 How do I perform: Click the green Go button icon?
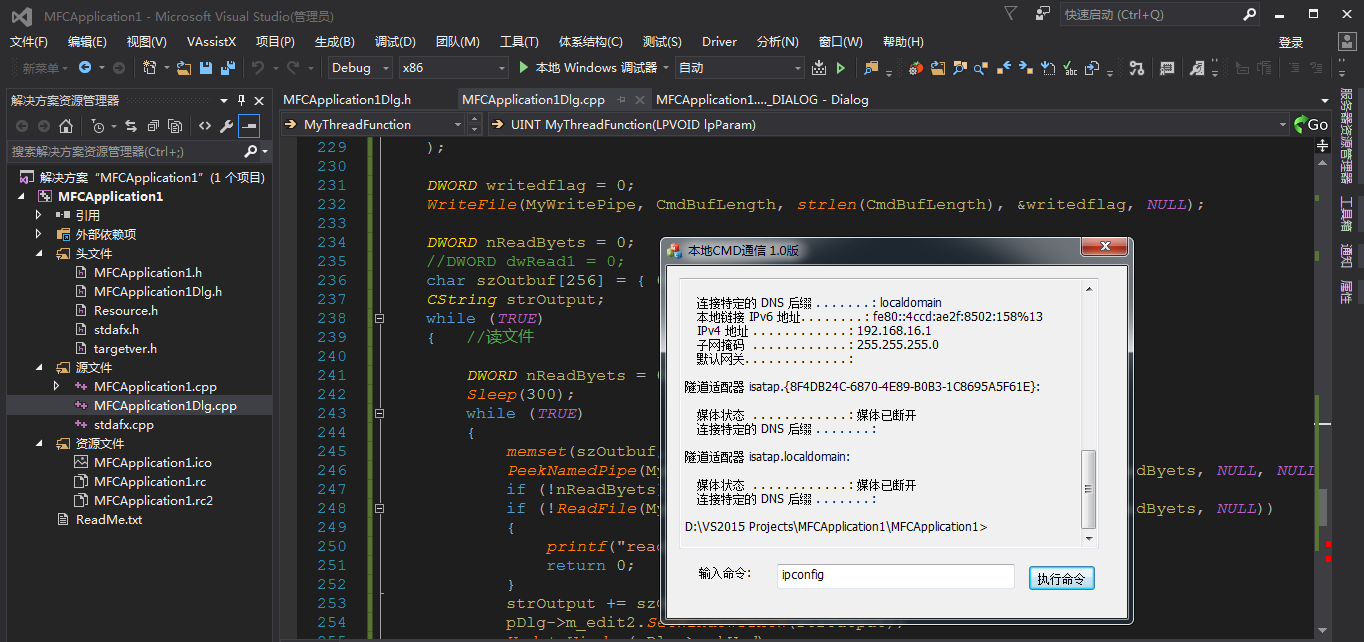click(1310, 124)
